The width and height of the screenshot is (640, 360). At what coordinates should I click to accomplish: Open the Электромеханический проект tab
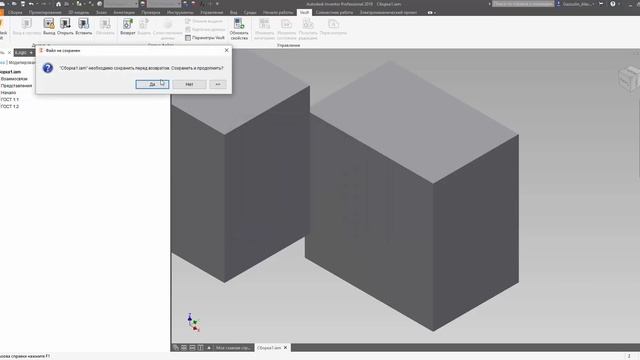[x=388, y=13]
